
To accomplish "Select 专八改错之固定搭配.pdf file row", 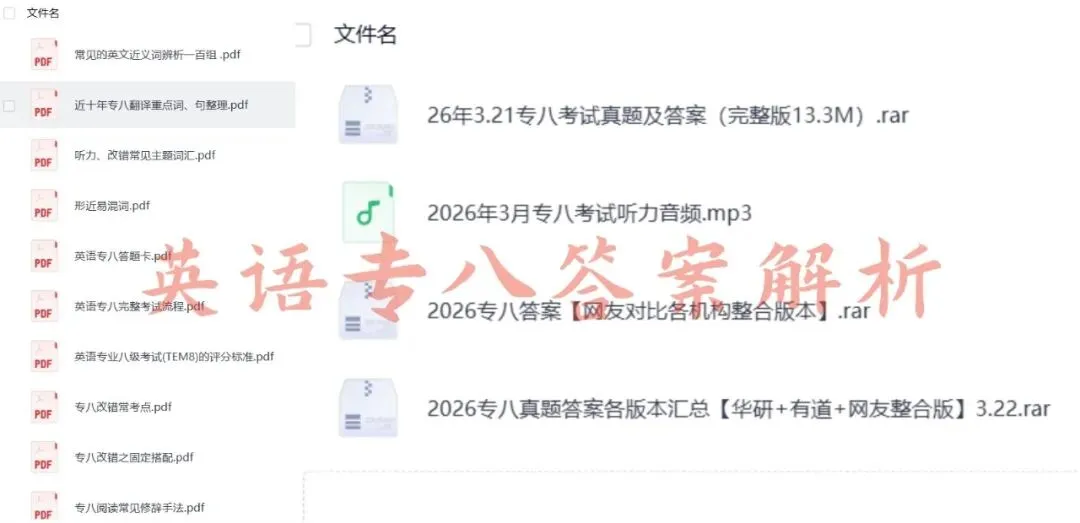I will pyautogui.click(x=147, y=457).
